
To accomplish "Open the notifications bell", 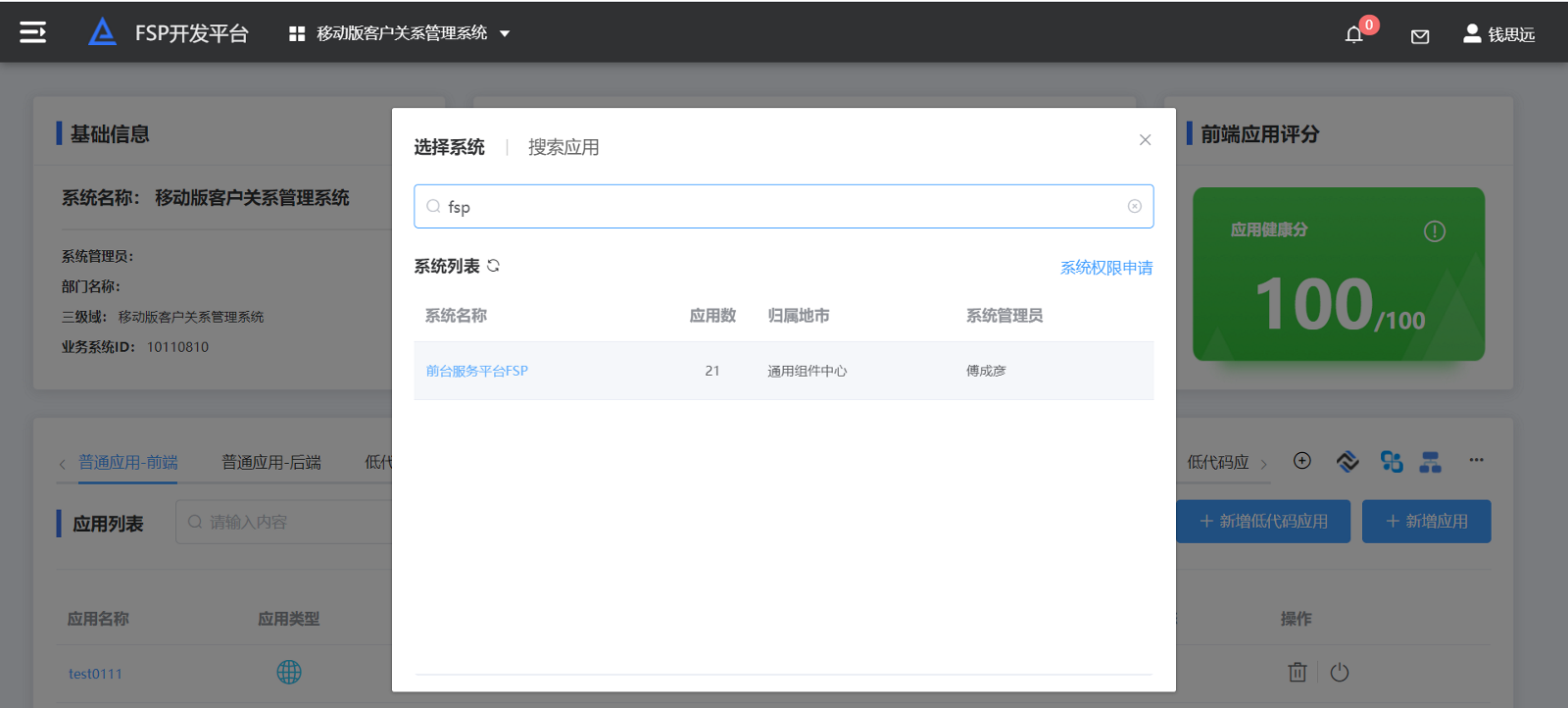I will 1354,35.
